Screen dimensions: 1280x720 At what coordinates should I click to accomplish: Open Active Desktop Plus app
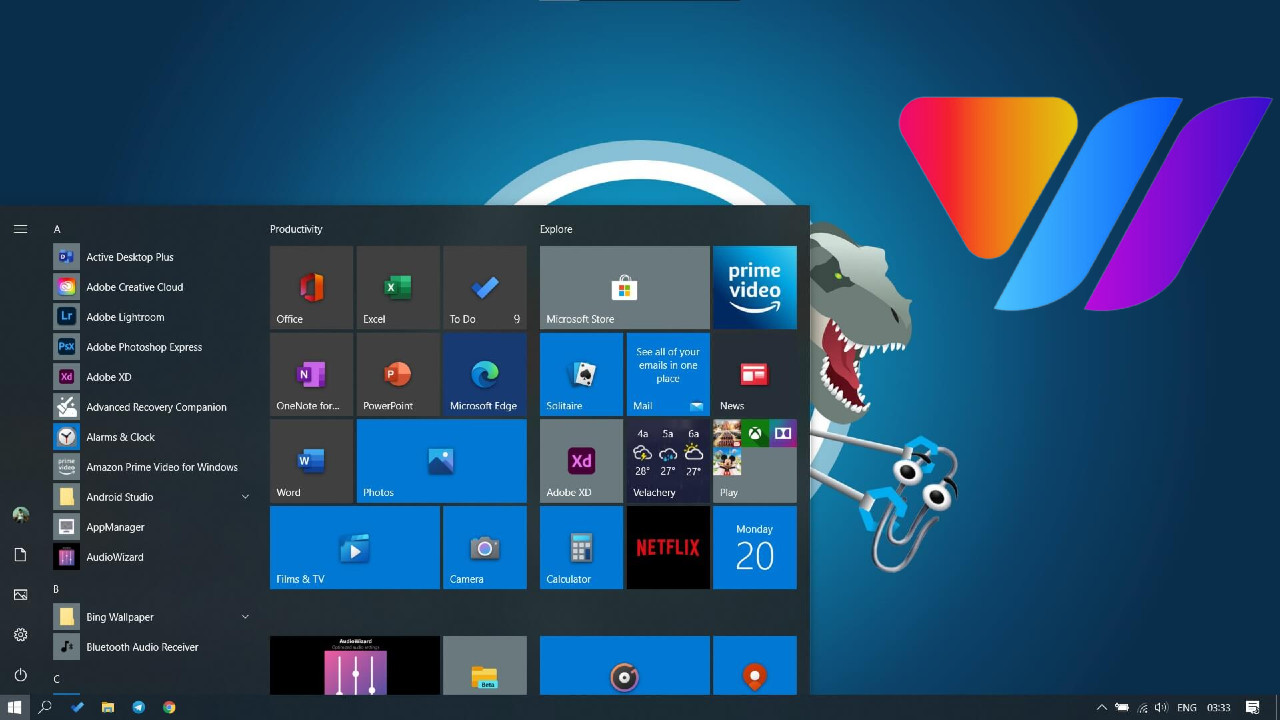tap(152, 257)
